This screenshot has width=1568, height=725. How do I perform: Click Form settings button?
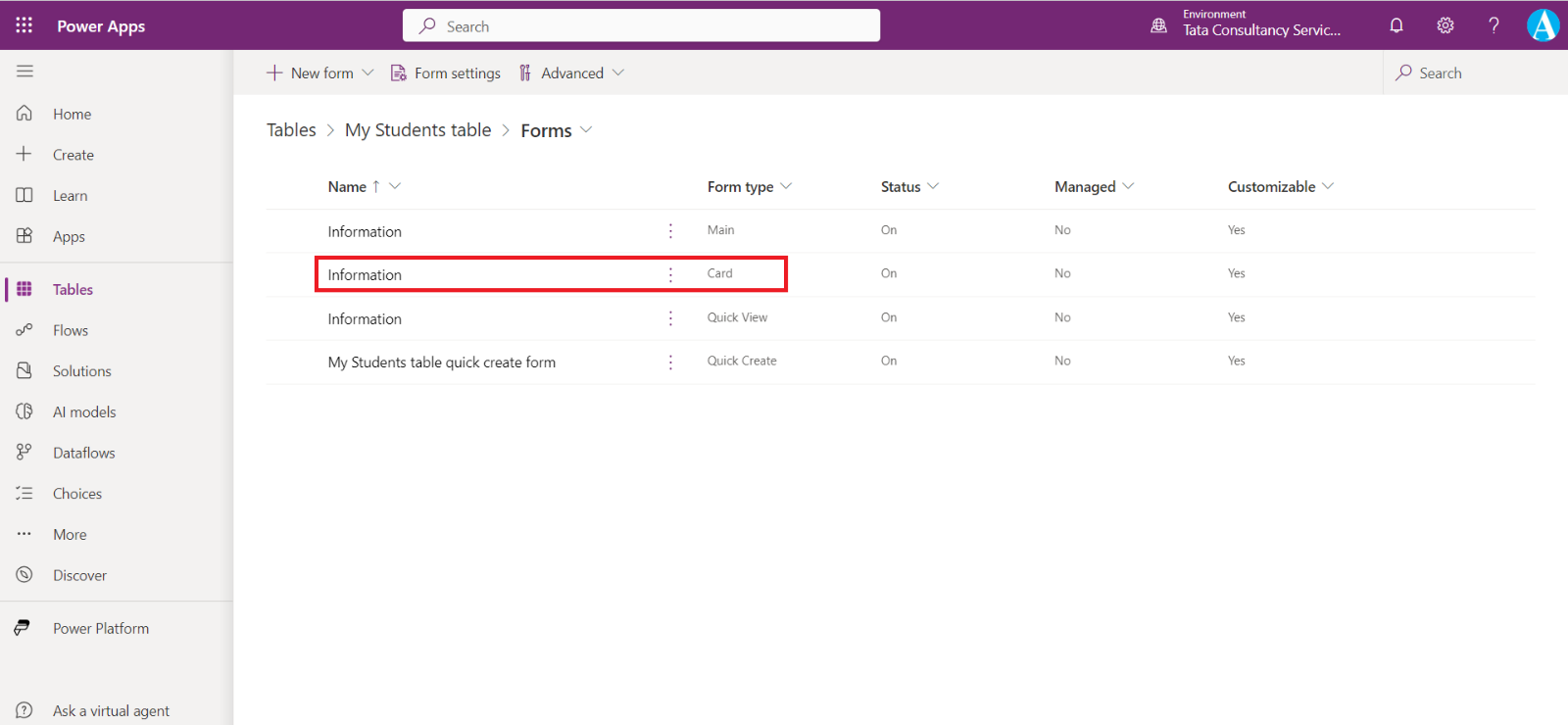[446, 72]
